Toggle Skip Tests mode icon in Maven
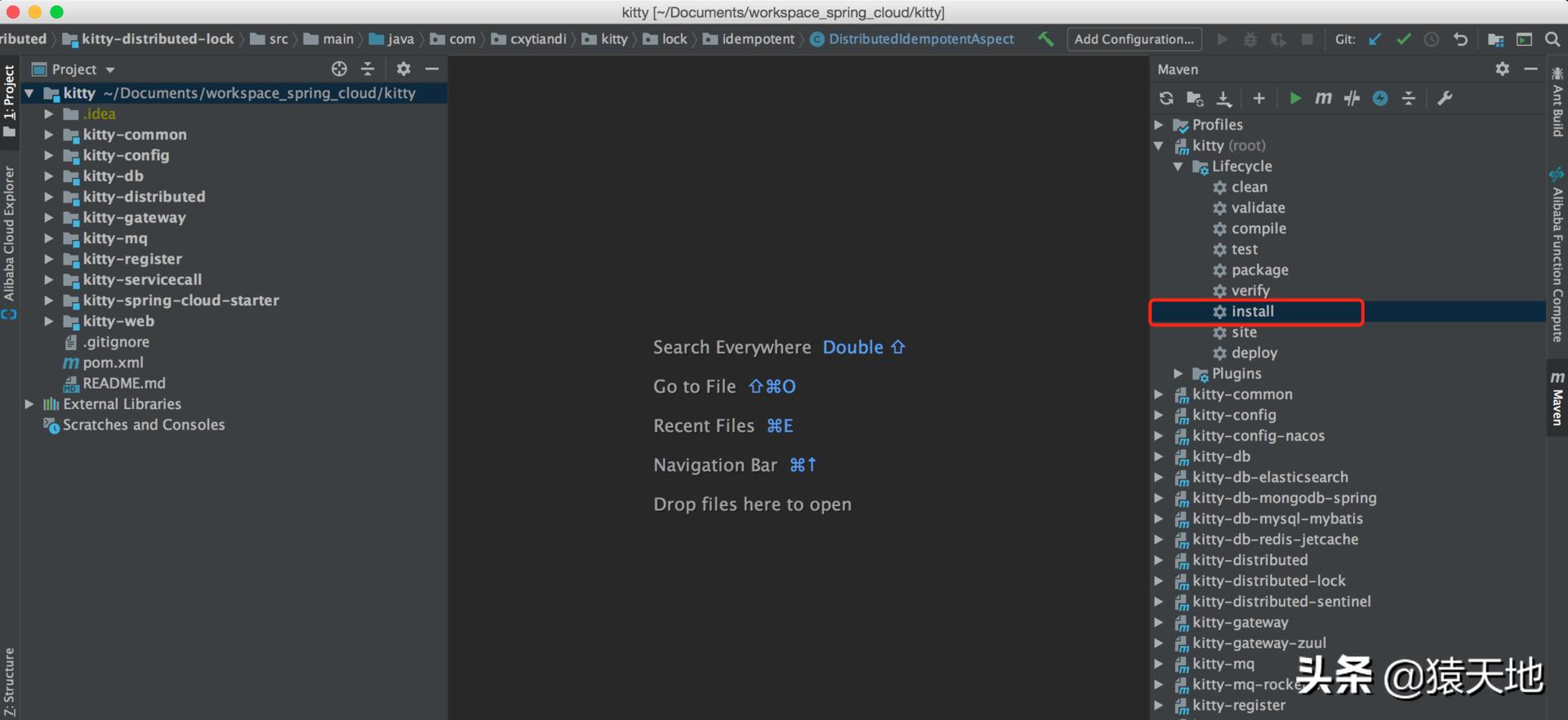 coord(1352,99)
